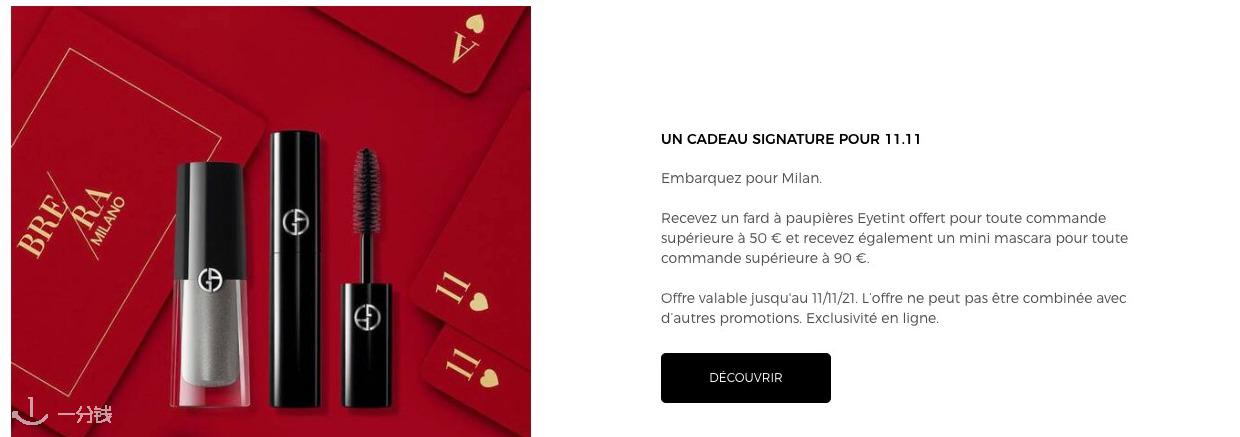Screen dimensions: 1240x437
Task: Click the Armani logo on the tall mascara
Action: [295, 222]
